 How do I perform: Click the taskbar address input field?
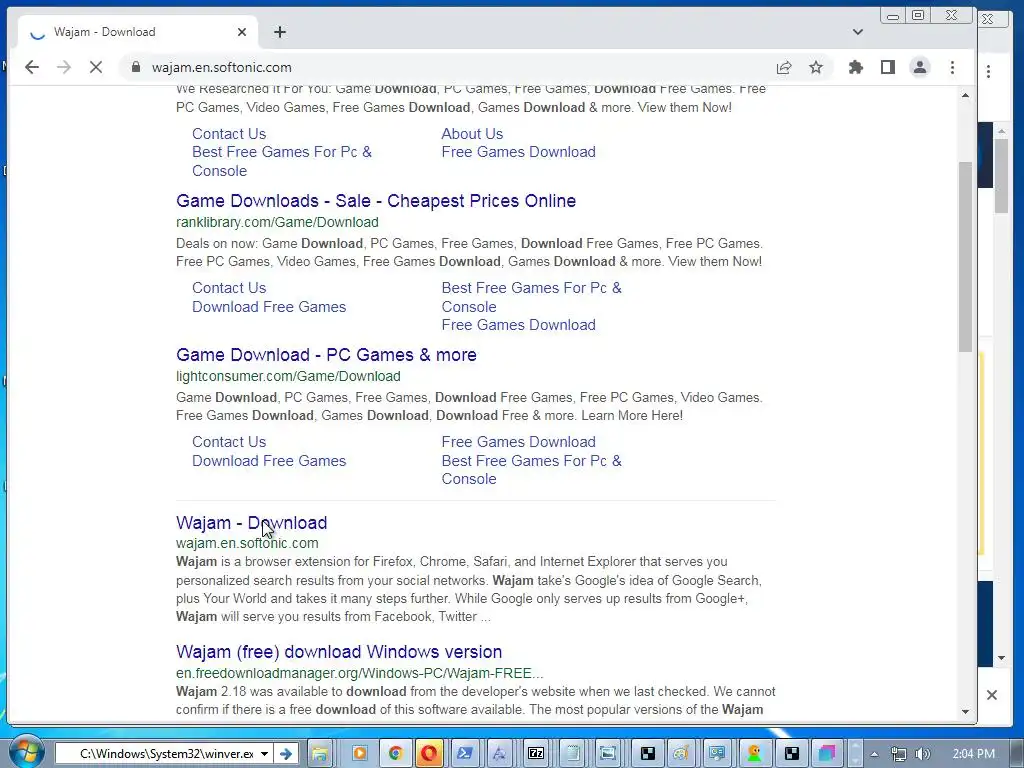[157, 754]
